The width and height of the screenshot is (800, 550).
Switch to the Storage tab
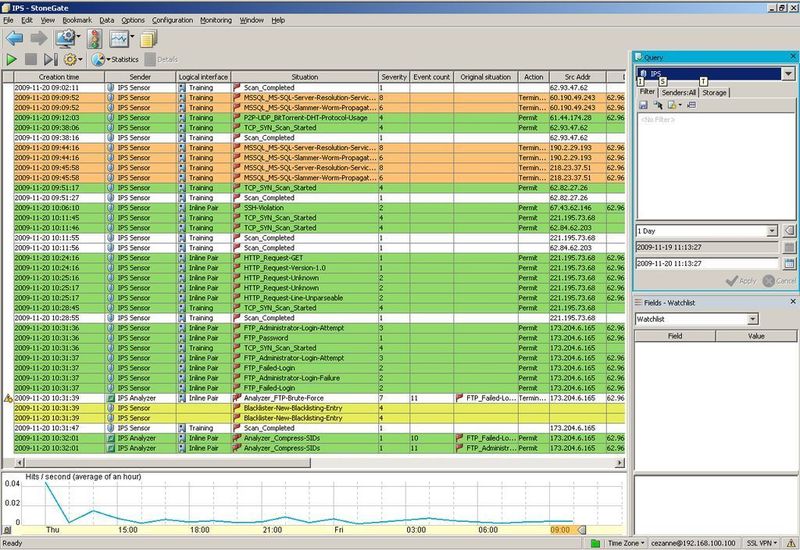click(x=714, y=92)
